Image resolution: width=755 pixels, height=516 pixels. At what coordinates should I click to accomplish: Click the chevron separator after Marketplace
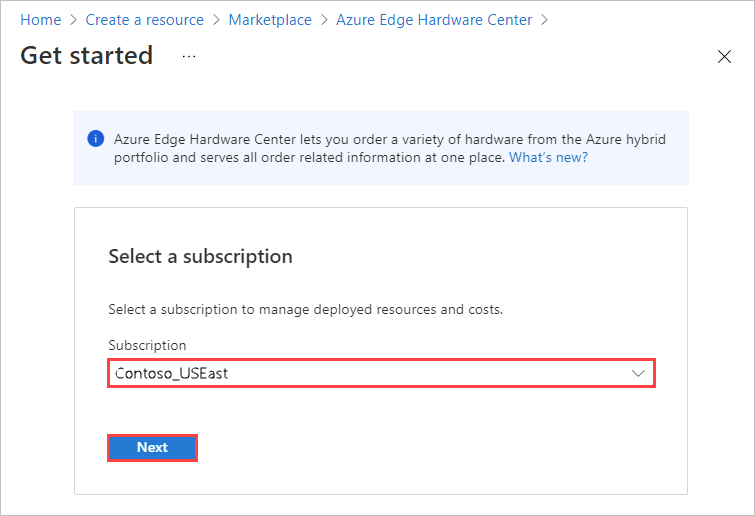click(324, 20)
